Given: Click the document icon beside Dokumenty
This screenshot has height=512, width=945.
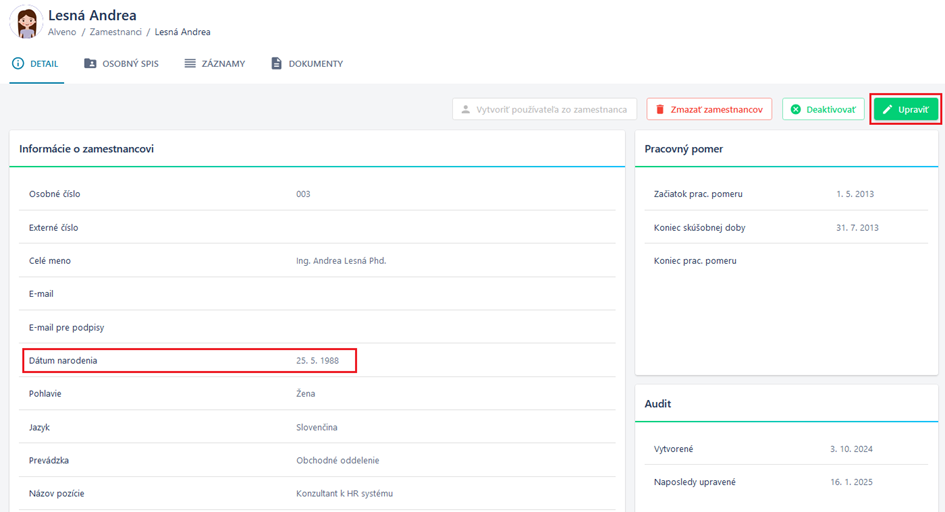Looking at the screenshot, I should click(276, 63).
